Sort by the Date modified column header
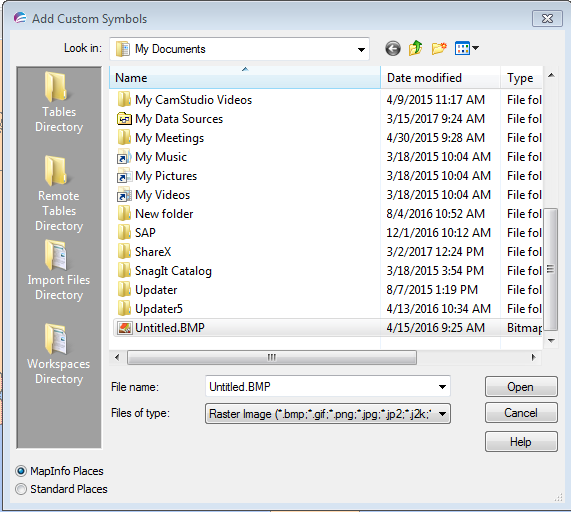Screen dimensions: 571x512 tap(440, 78)
